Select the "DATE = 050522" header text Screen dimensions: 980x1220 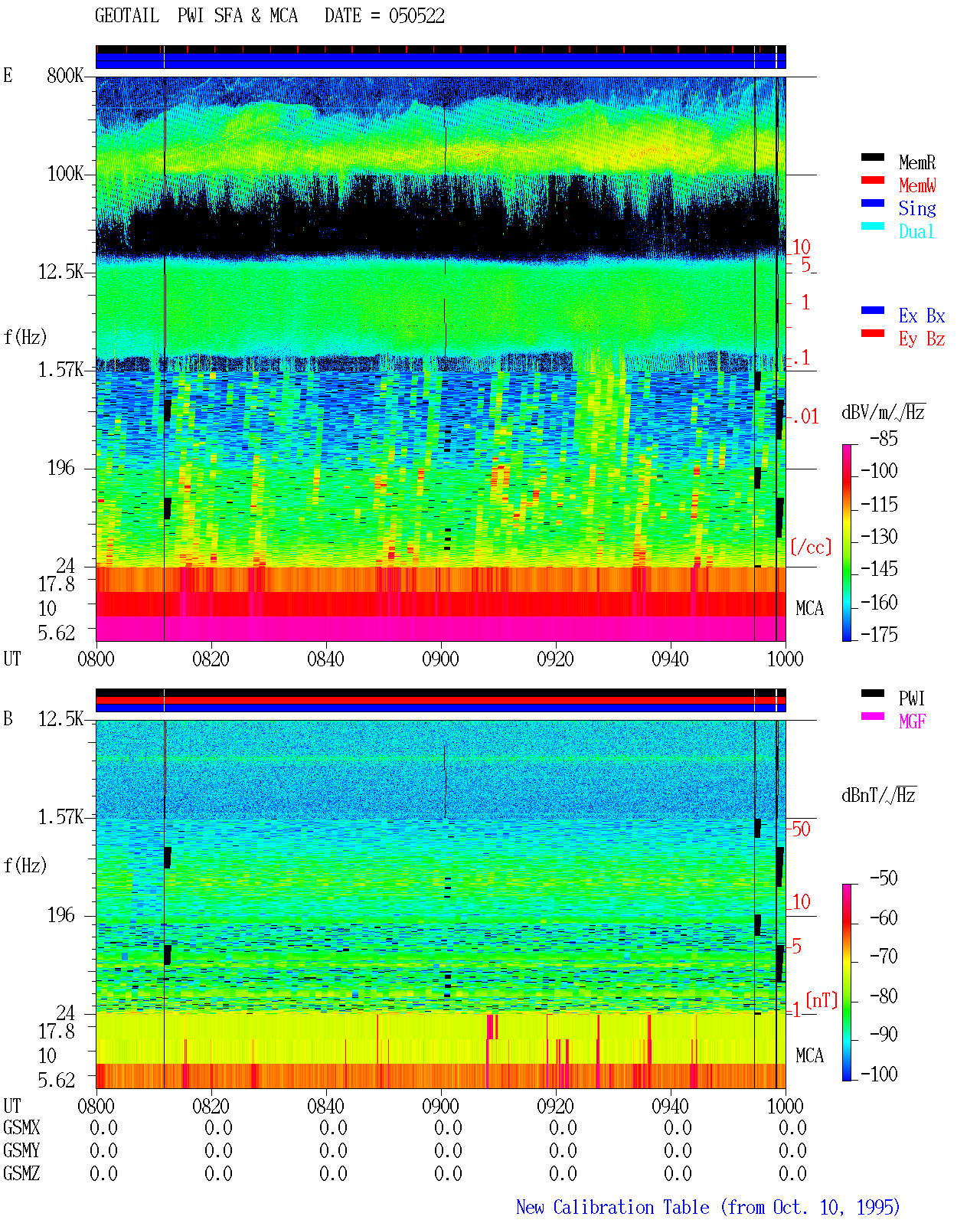point(384,16)
